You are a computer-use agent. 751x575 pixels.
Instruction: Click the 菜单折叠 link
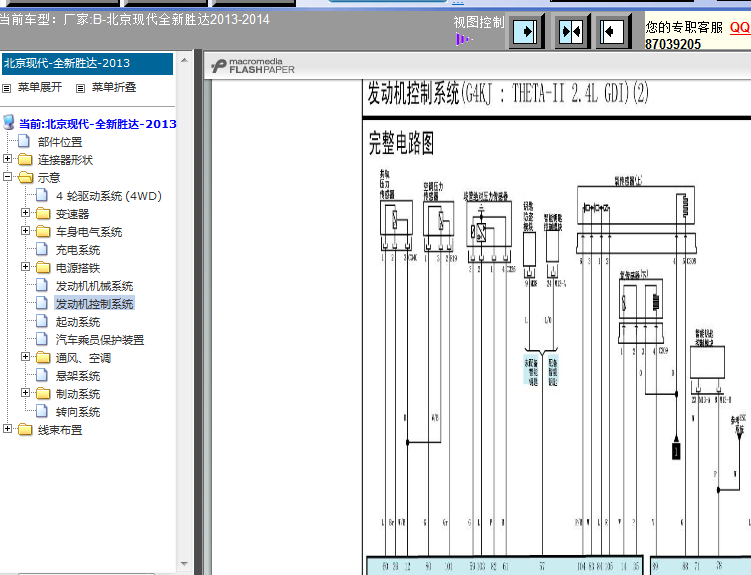pos(114,87)
